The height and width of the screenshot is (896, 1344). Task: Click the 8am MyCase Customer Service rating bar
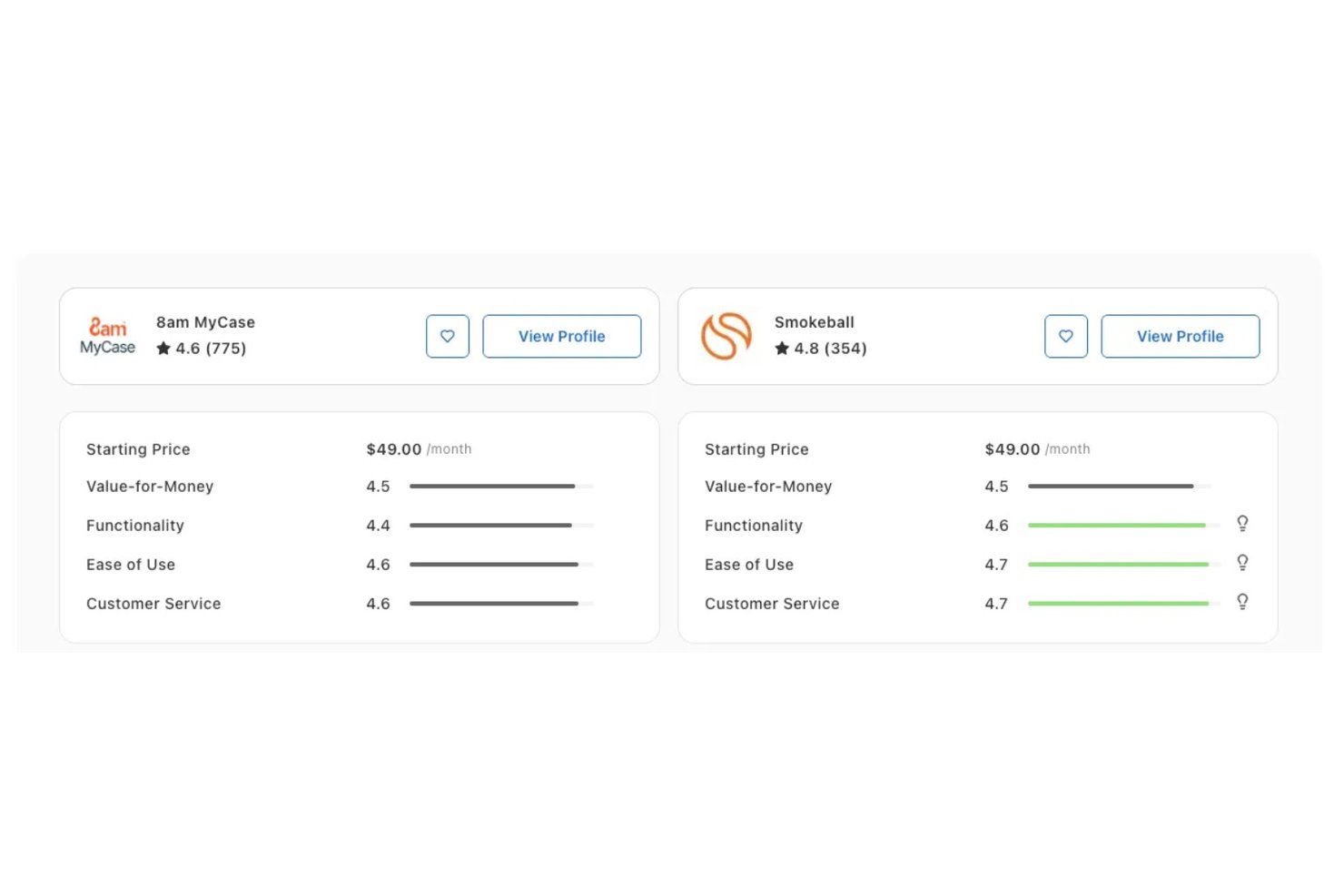(x=501, y=604)
